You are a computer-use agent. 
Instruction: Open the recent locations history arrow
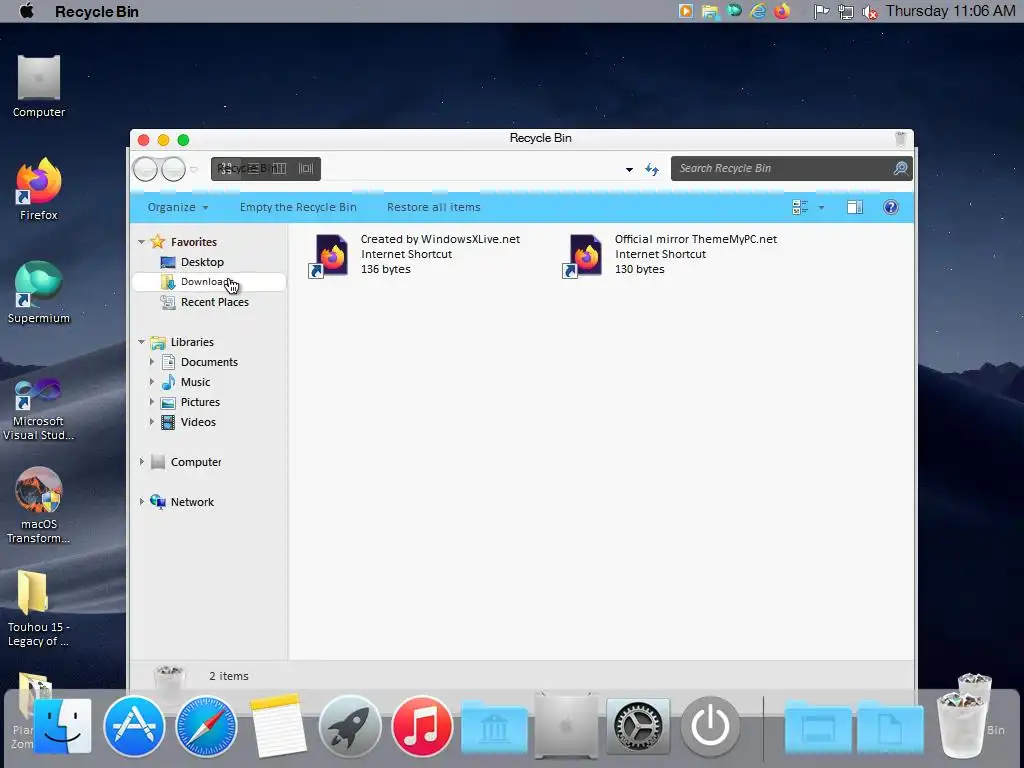click(x=194, y=169)
